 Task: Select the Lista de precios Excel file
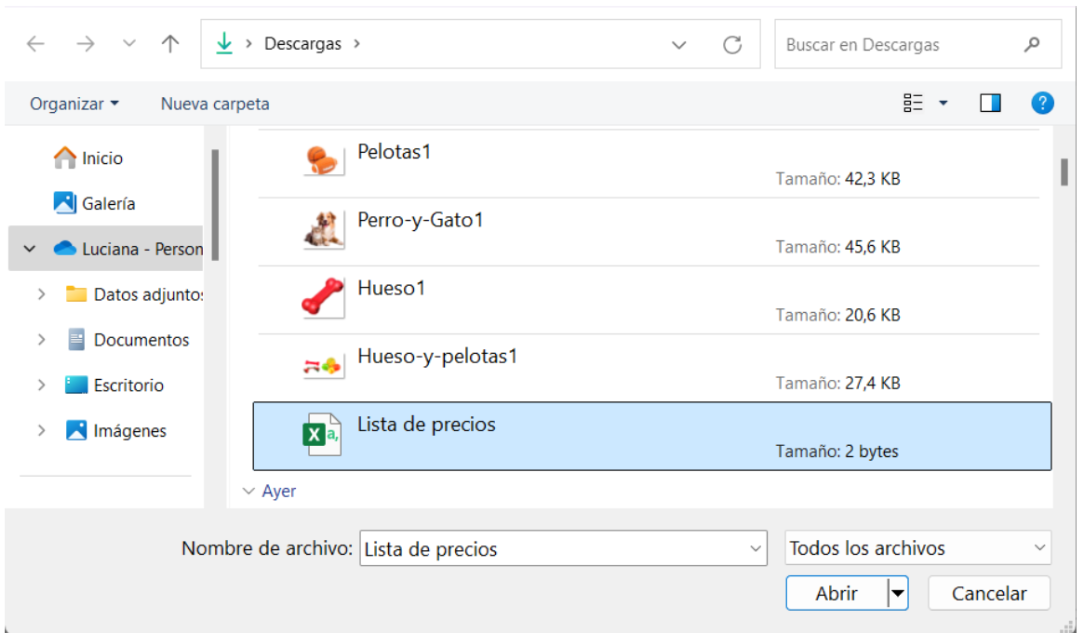[652, 437]
